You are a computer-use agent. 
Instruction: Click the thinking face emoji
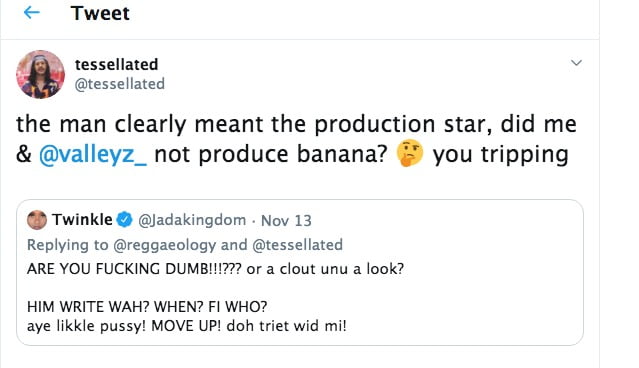coord(410,153)
